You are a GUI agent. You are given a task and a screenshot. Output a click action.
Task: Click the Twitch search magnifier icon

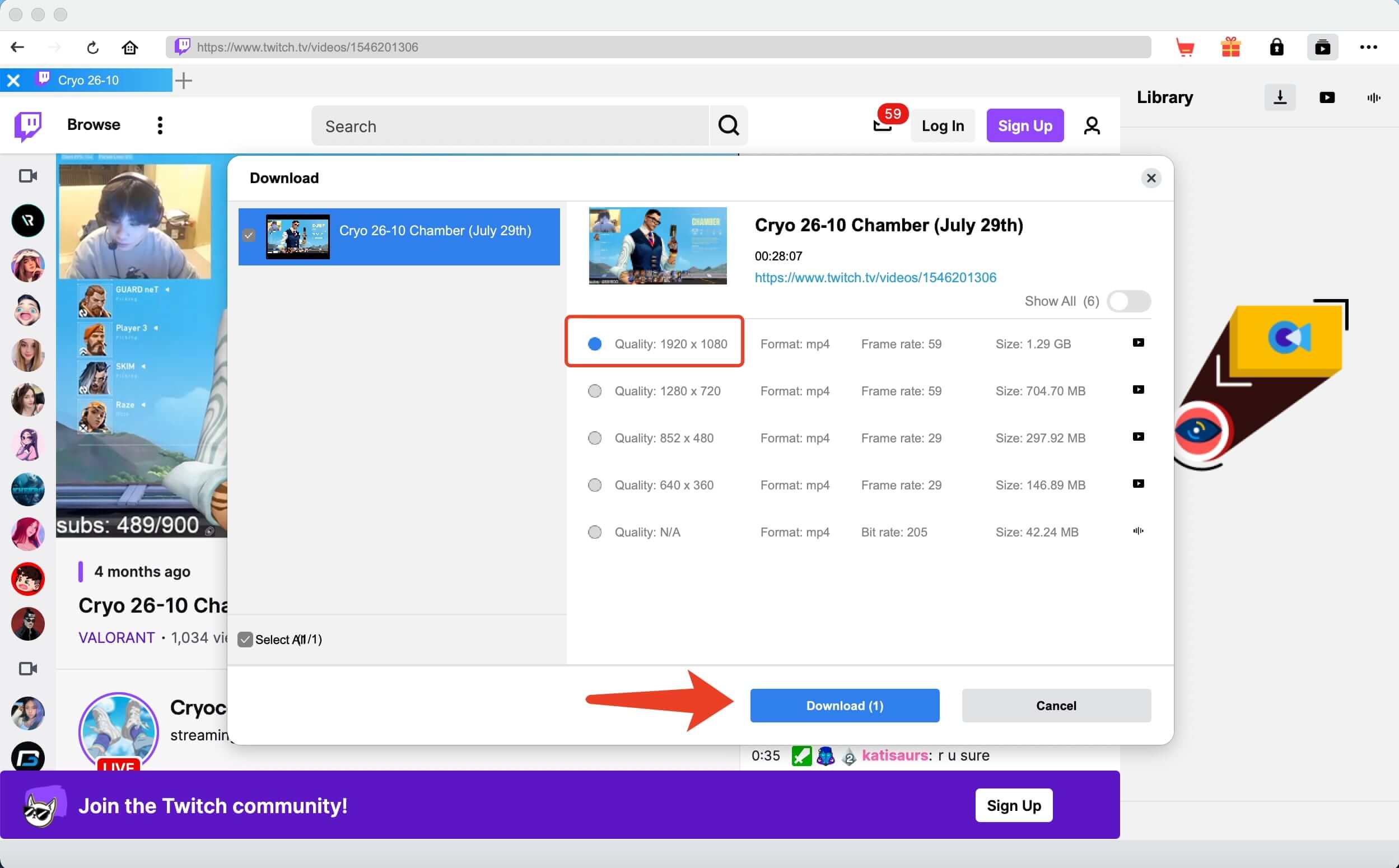pos(729,125)
